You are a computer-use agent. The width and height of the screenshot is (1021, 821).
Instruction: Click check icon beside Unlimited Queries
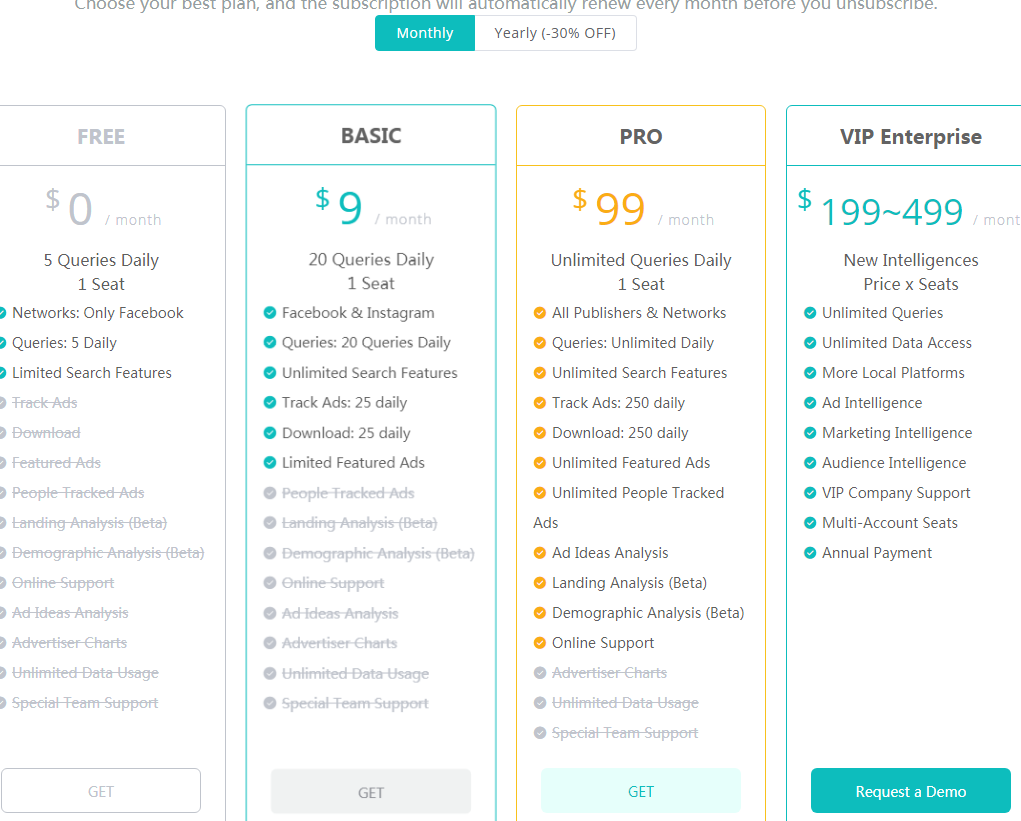810,313
